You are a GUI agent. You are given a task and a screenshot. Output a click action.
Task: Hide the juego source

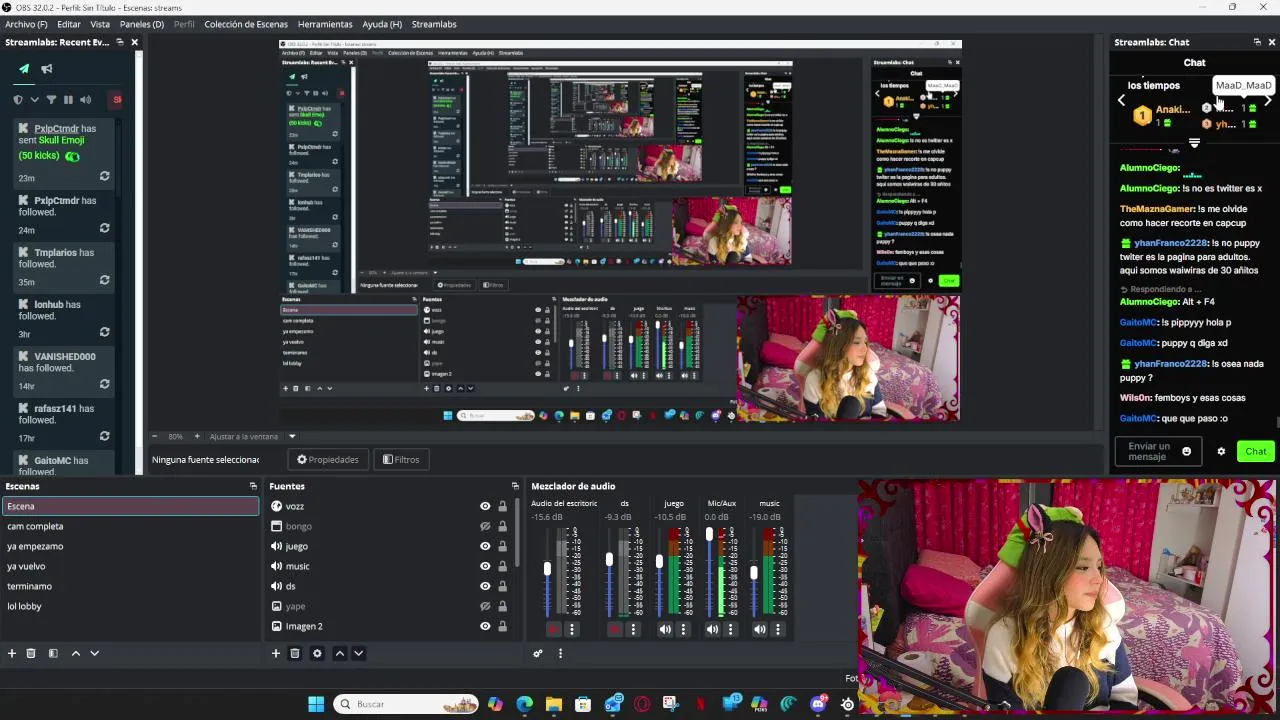[485, 546]
